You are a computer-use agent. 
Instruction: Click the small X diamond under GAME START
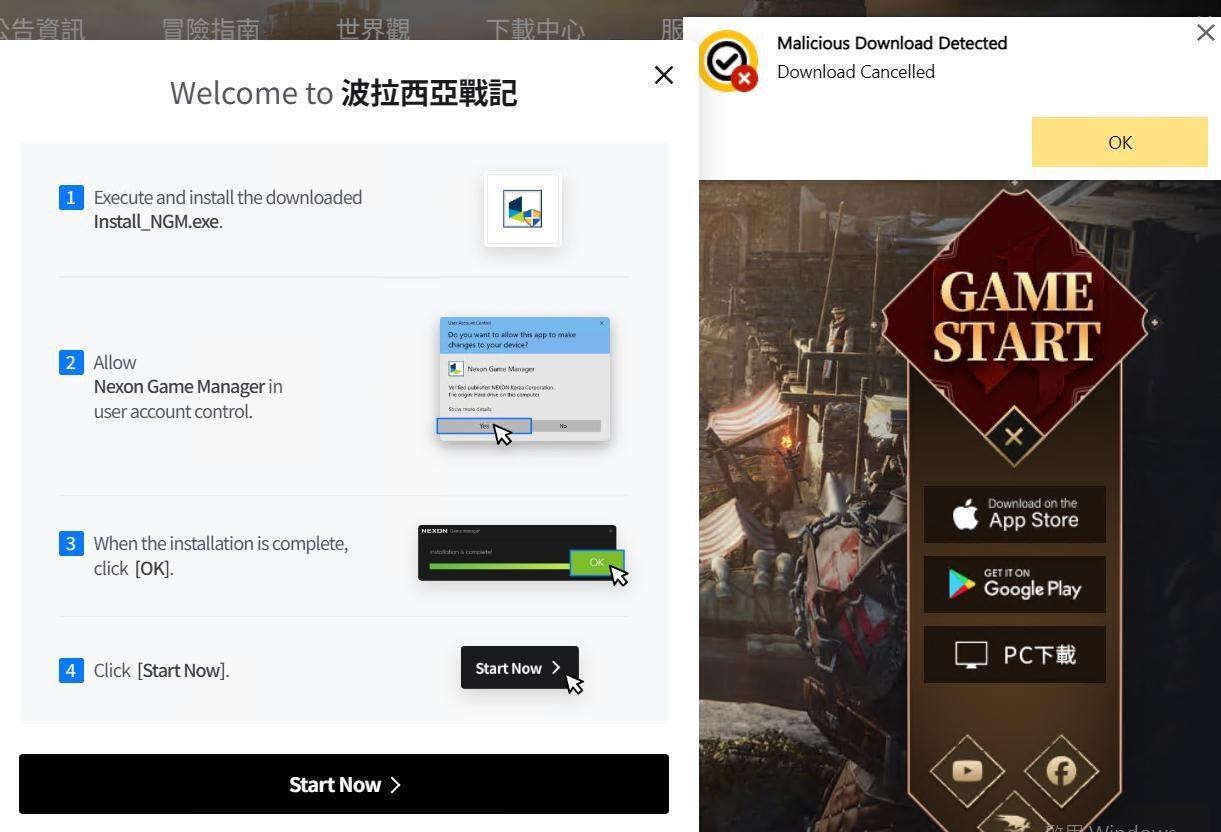[x=1014, y=437]
